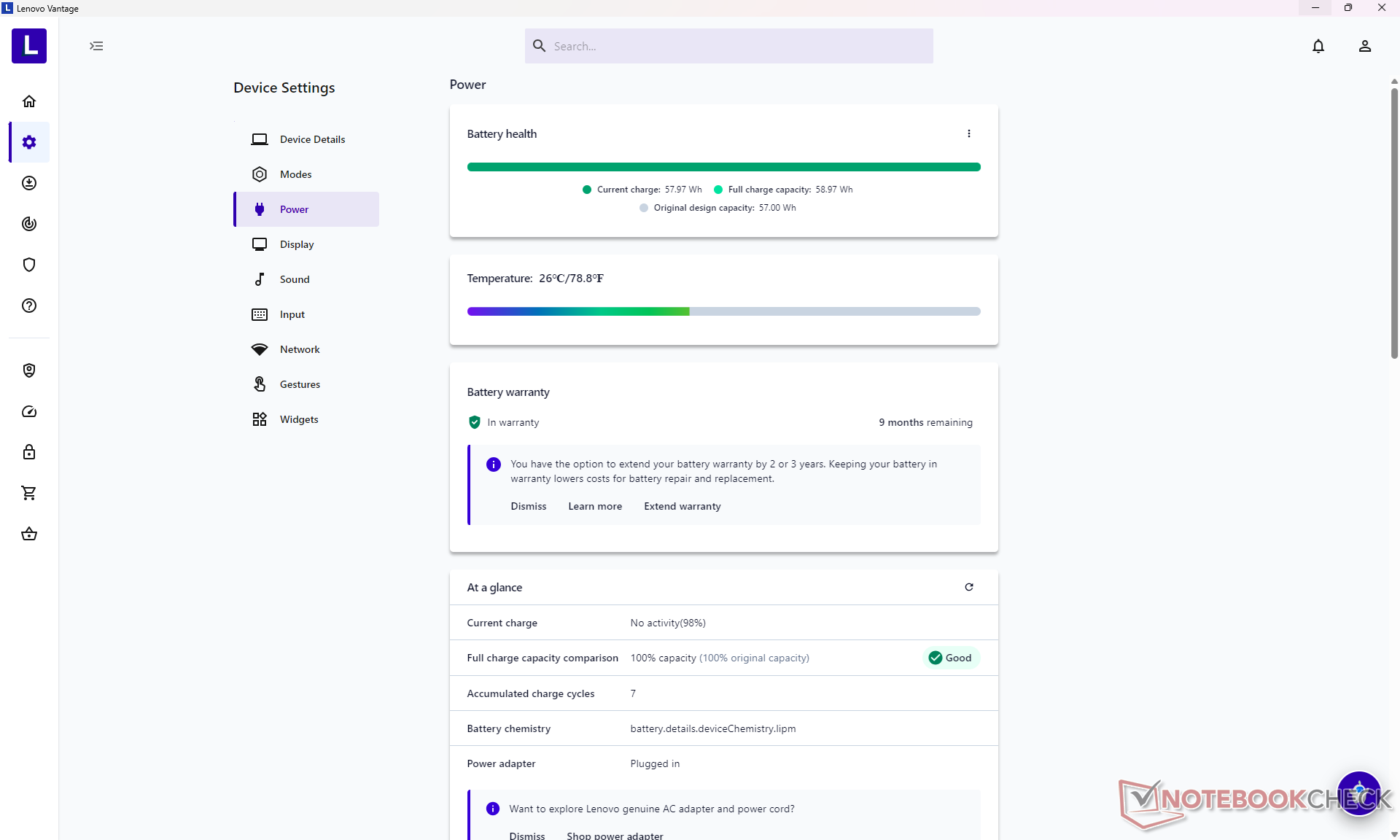Click the system update download icon
The height and width of the screenshot is (840, 1400).
[29, 183]
